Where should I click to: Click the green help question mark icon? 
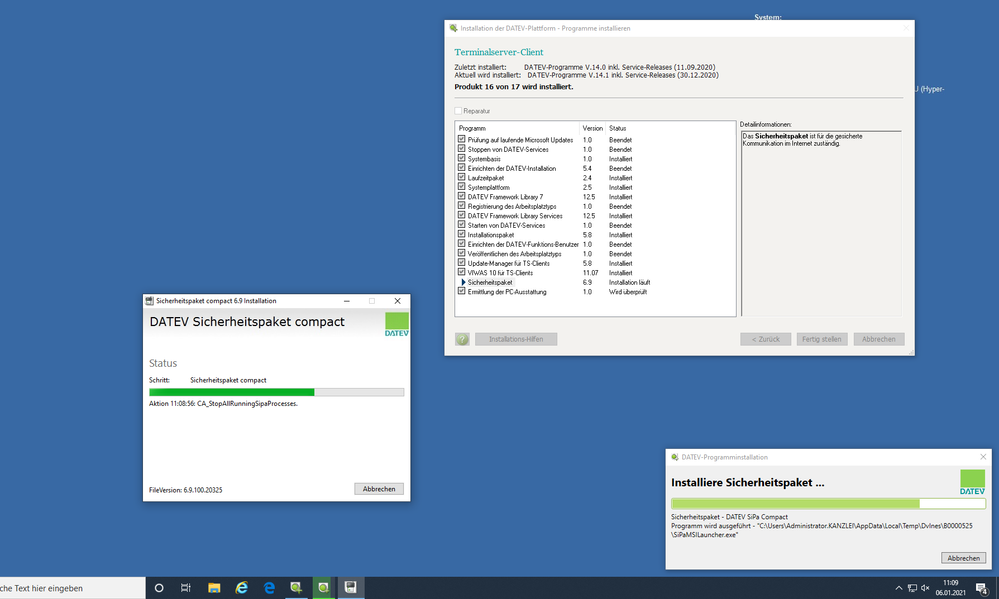462,339
